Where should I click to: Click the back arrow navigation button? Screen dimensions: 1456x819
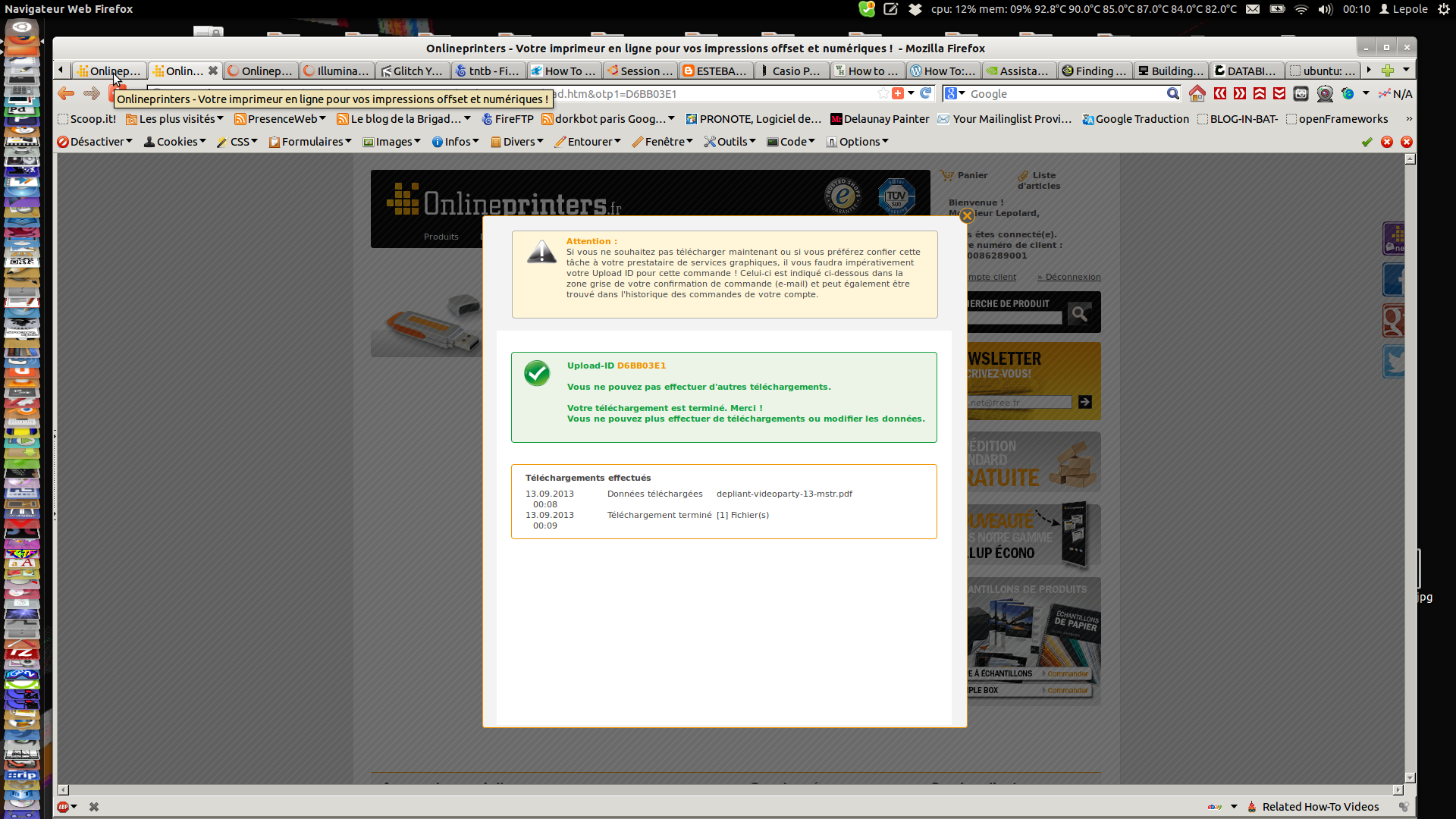click(x=66, y=93)
